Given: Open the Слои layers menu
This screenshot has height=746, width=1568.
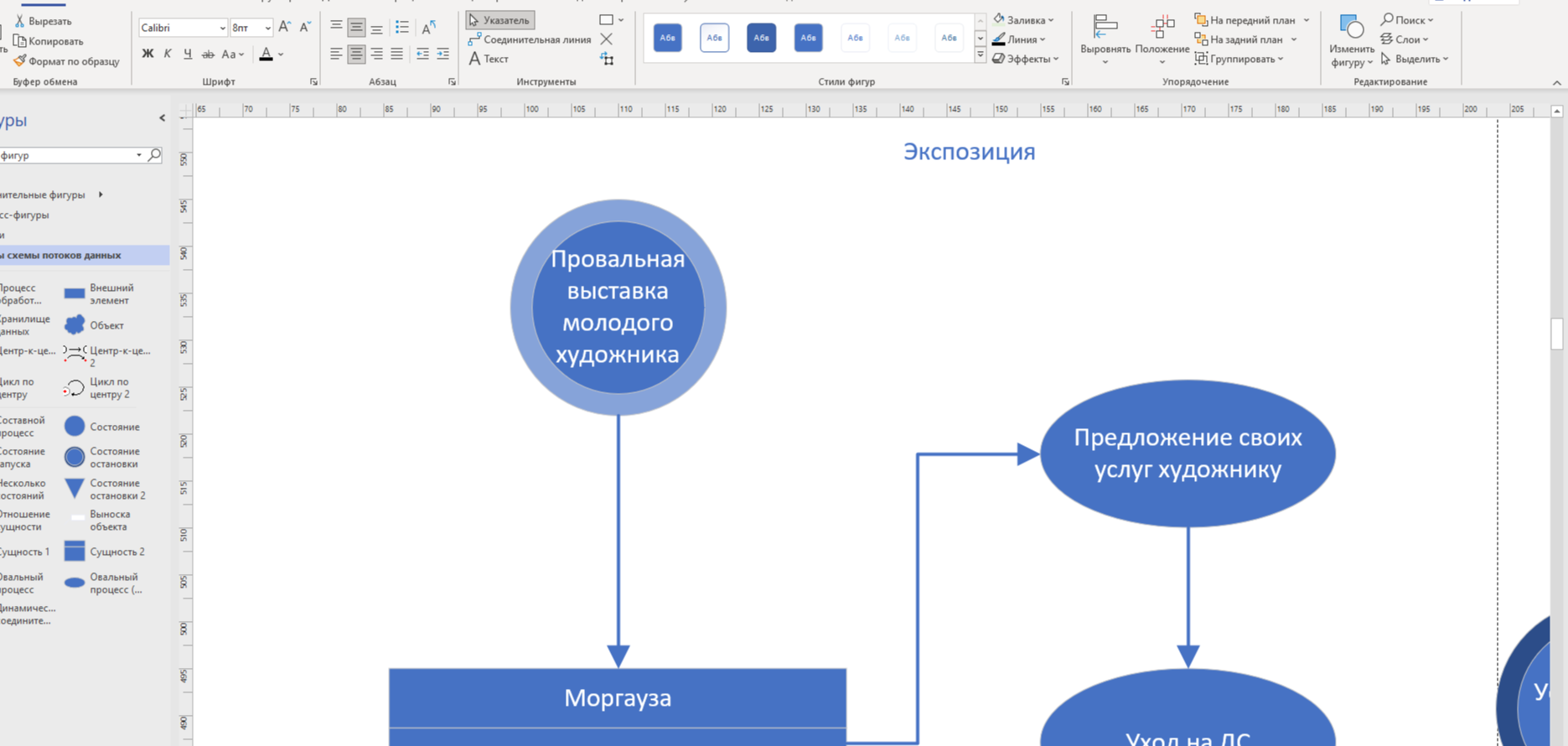Looking at the screenshot, I should (1405, 39).
